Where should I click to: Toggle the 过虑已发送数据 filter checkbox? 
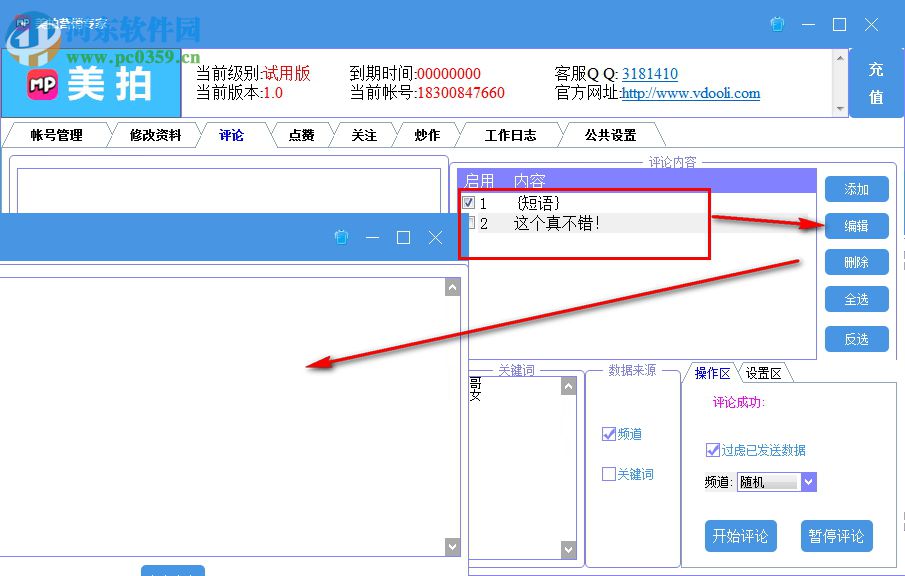pyautogui.click(x=712, y=449)
